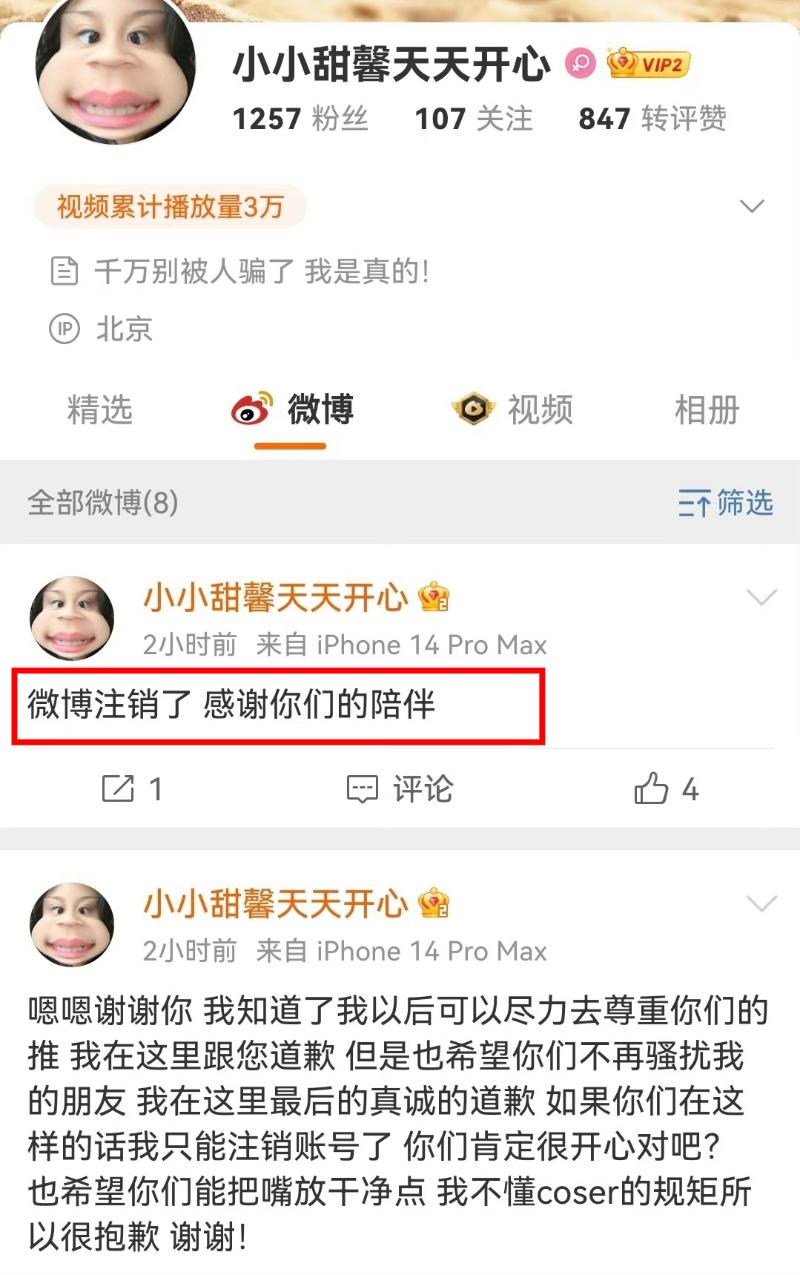Tap the first post's small avatar
This screenshot has height=1275, width=800.
pyautogui.click(x=72, y=618)
